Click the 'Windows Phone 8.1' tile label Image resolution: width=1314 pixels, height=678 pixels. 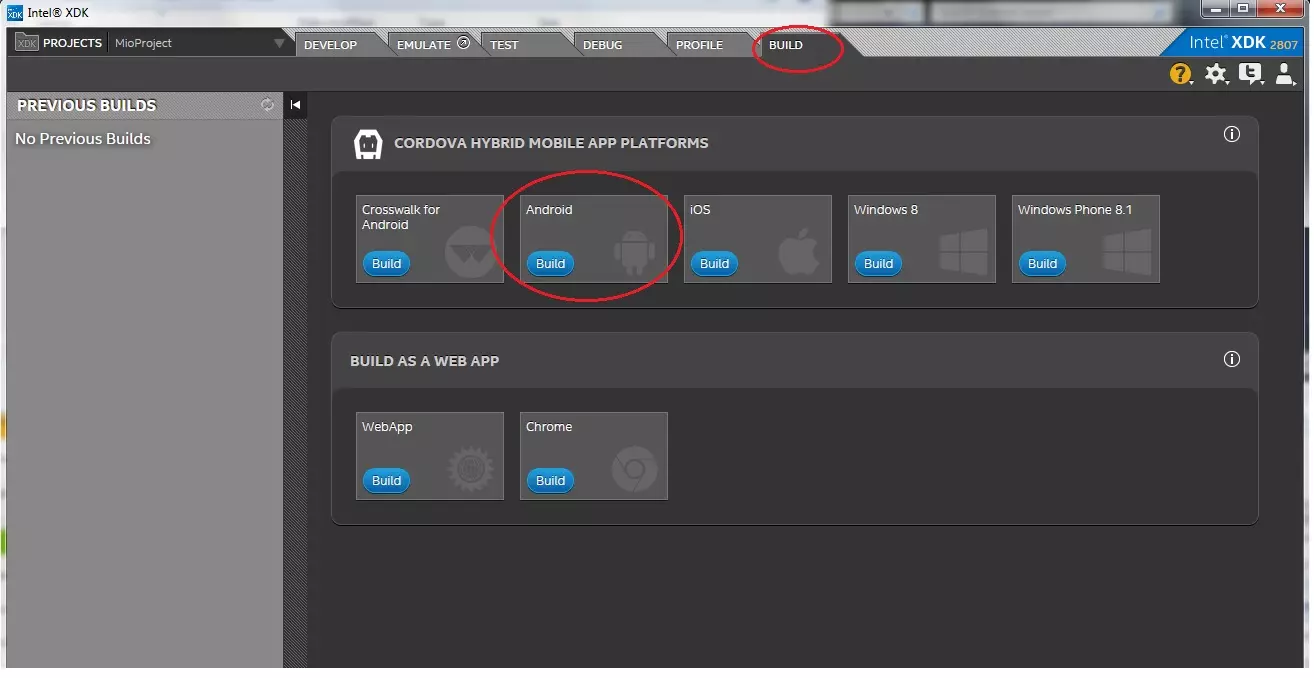[1075, 210]
